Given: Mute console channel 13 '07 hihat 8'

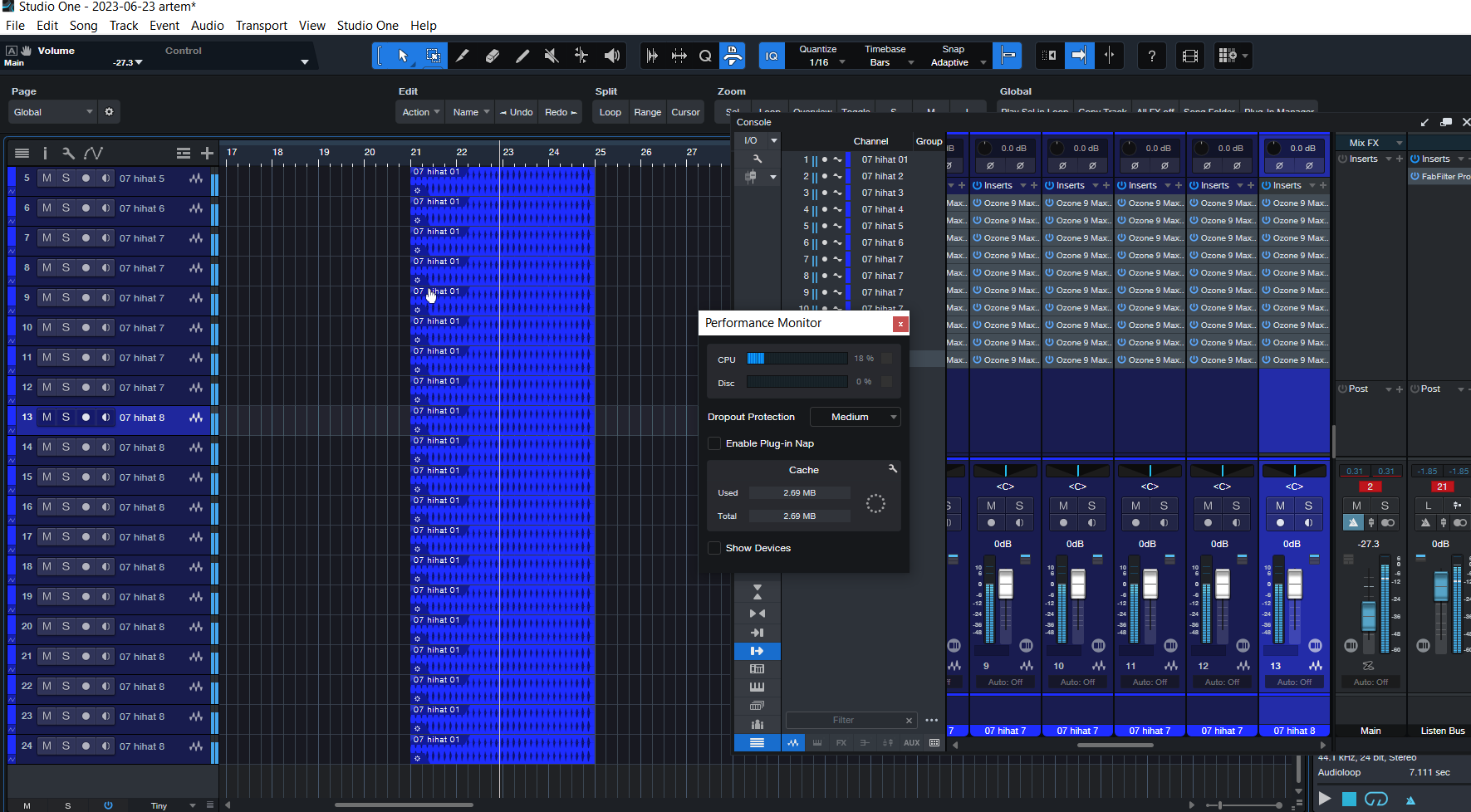Looking at the screenshot, I should coord(1280,506).
